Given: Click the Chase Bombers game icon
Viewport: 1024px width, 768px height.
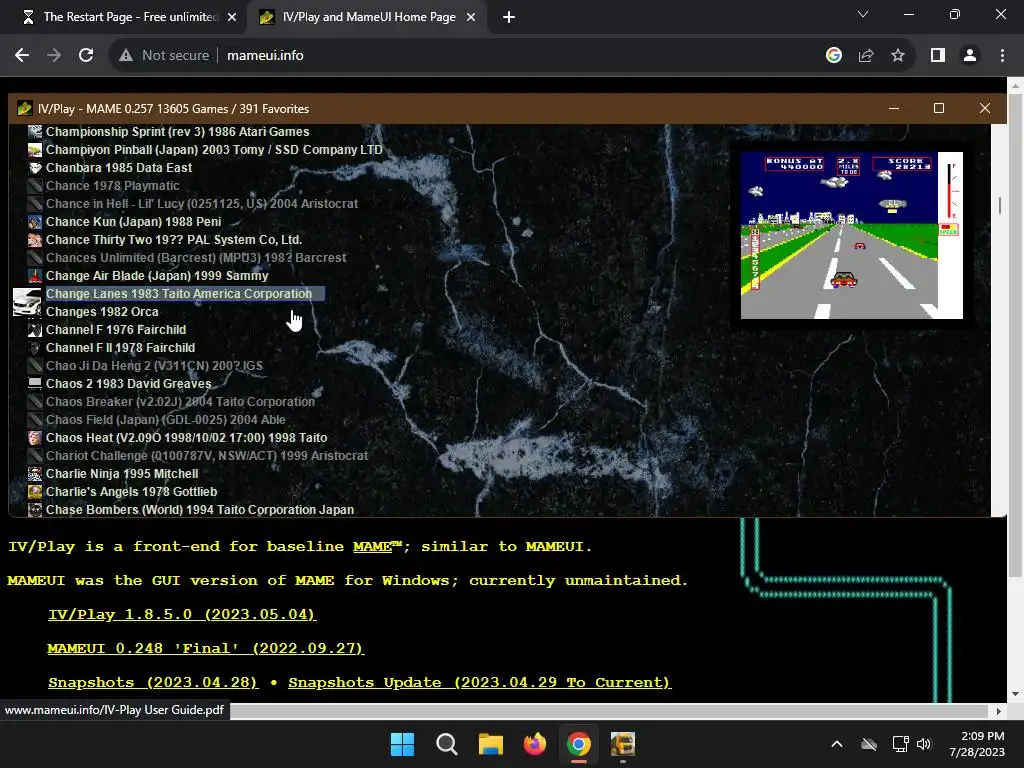Looking at the screenshot, I should pos(35,509).
